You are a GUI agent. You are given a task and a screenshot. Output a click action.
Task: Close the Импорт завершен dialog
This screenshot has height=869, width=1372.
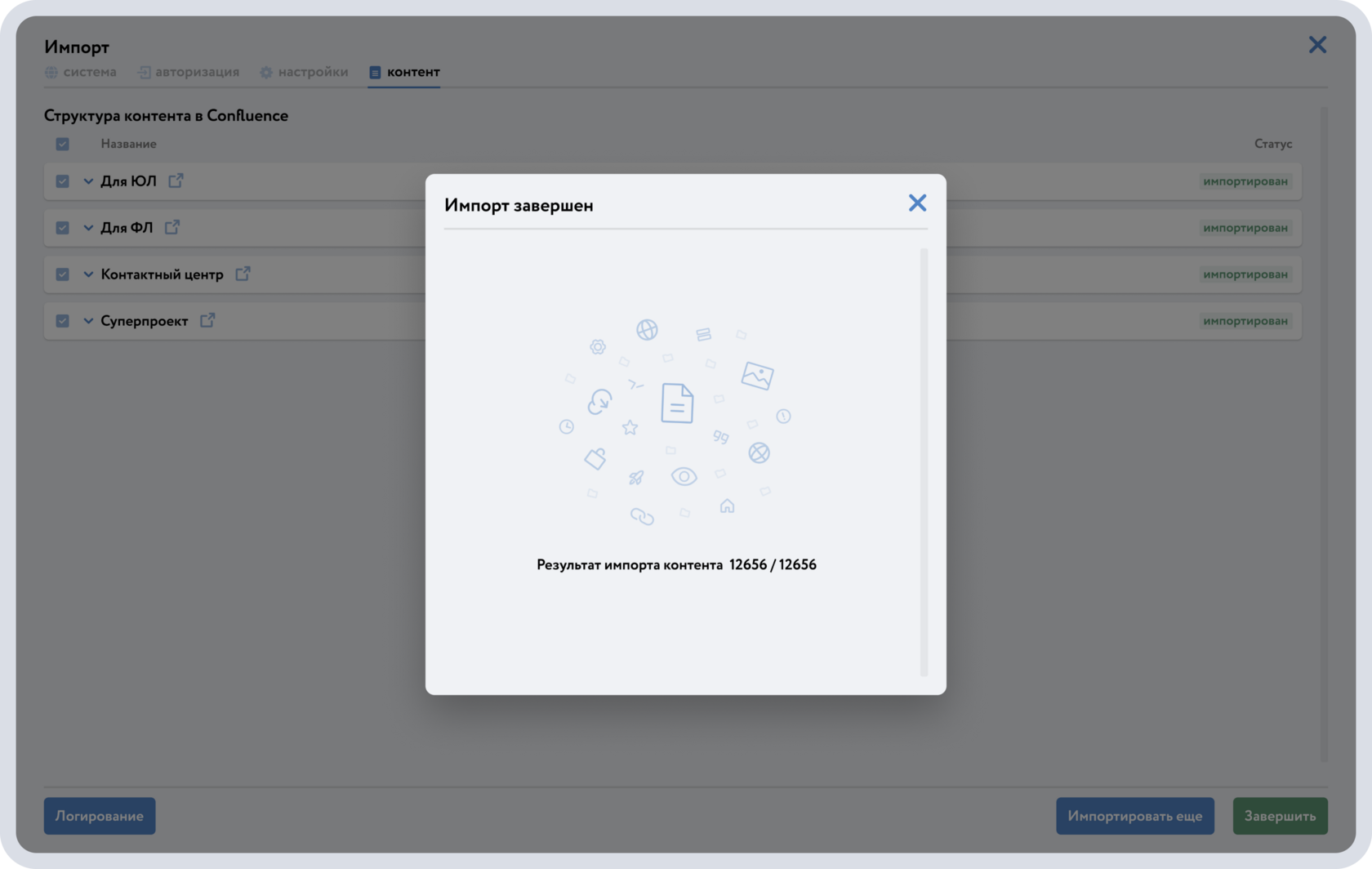pos(917,203)
